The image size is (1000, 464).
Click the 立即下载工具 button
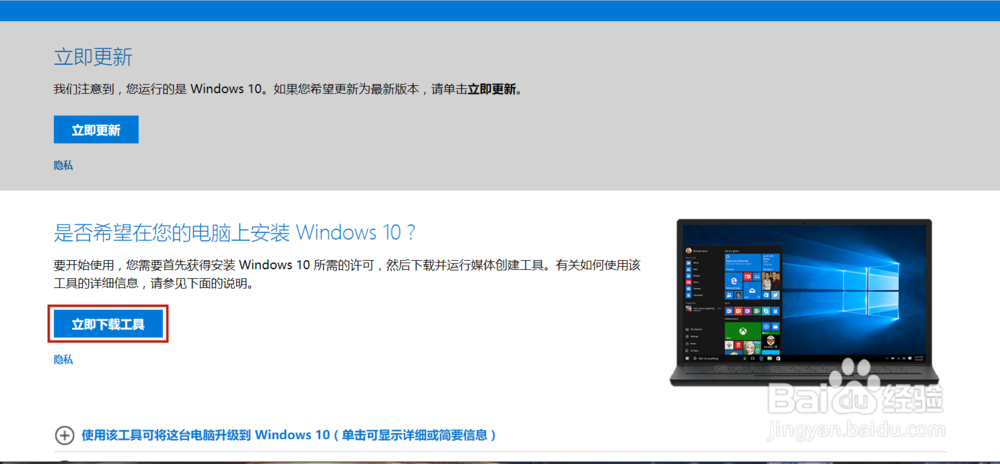click(108, 324)
